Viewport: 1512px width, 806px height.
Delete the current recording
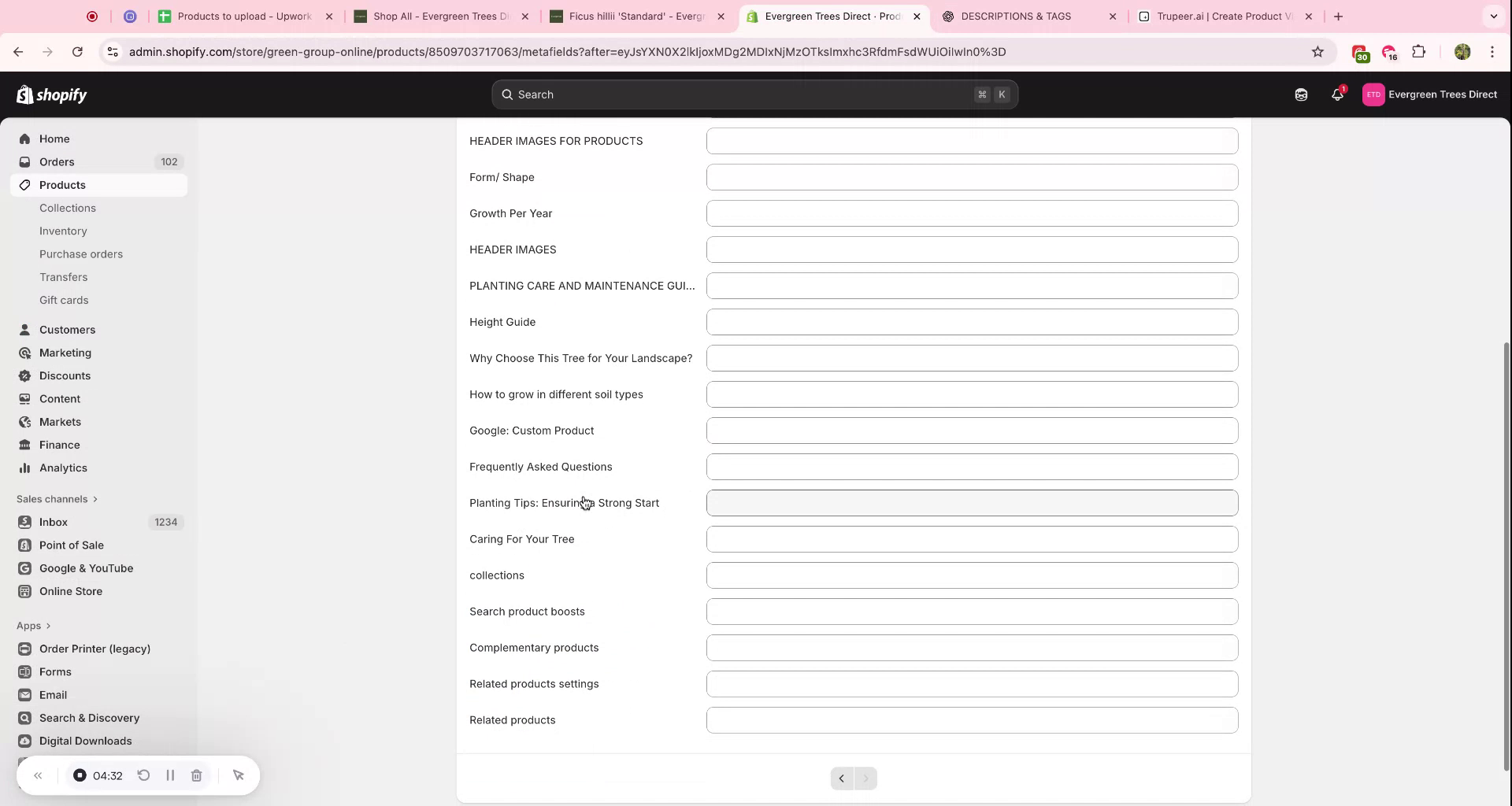tap(196, 775)
